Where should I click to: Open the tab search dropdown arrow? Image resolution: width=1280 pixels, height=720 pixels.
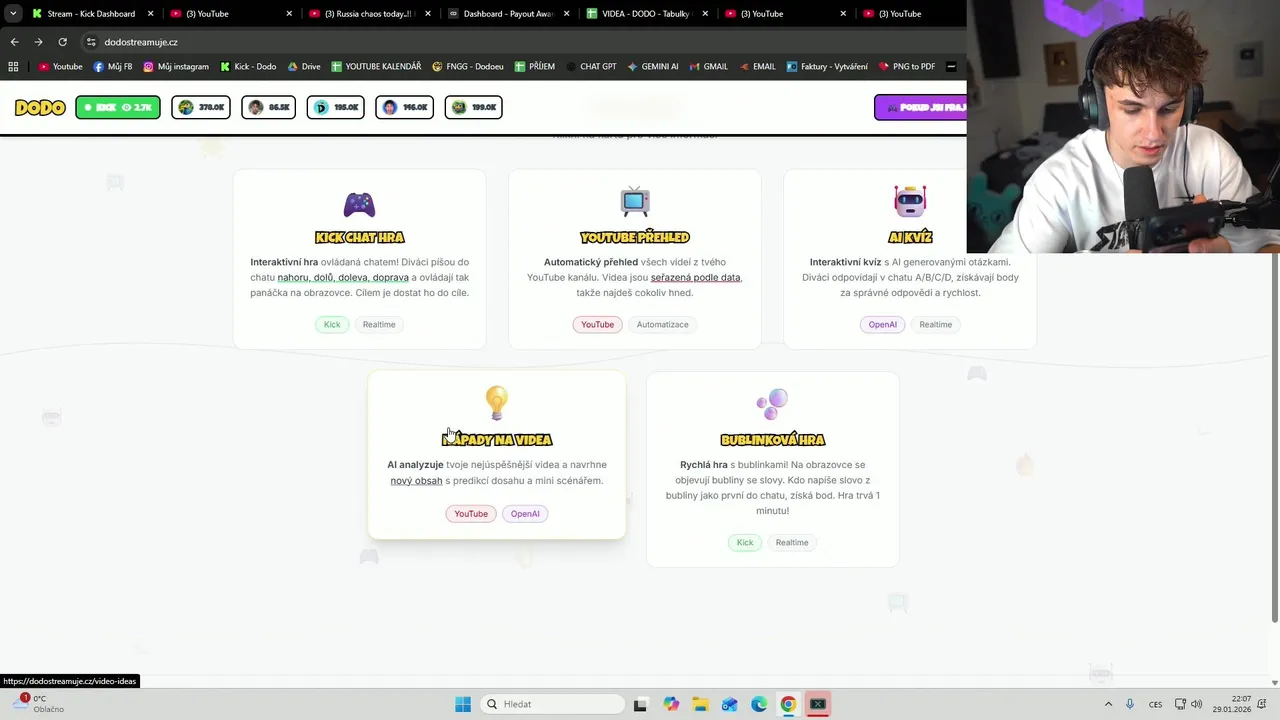12,14
